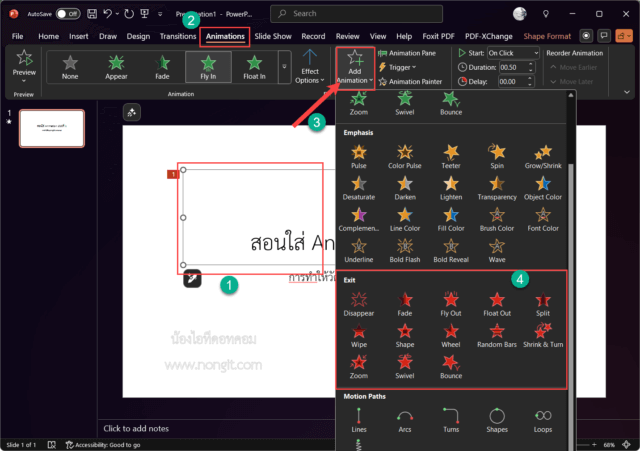
Task: Select the Shape exit animation
Action: point(404,336)
